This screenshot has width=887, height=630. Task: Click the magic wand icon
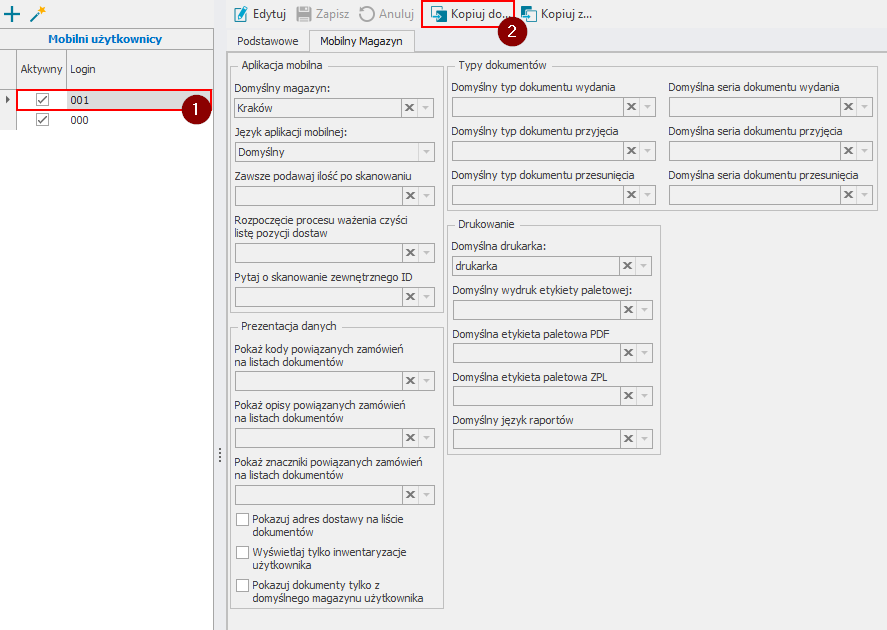(38, 14)
